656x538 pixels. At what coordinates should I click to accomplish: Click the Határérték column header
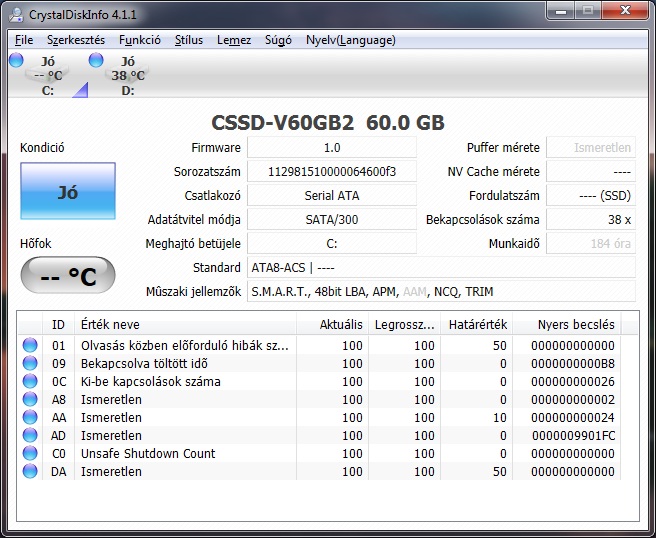point(476,324)
